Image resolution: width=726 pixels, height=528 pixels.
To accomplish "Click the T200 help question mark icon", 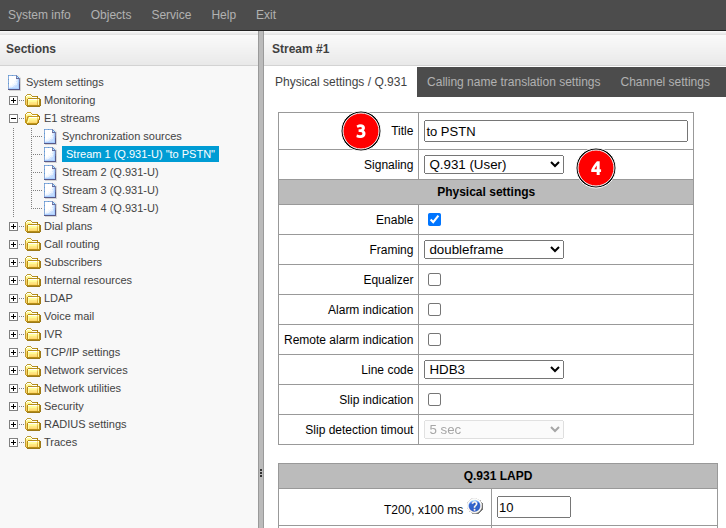I will click(475, 508).
